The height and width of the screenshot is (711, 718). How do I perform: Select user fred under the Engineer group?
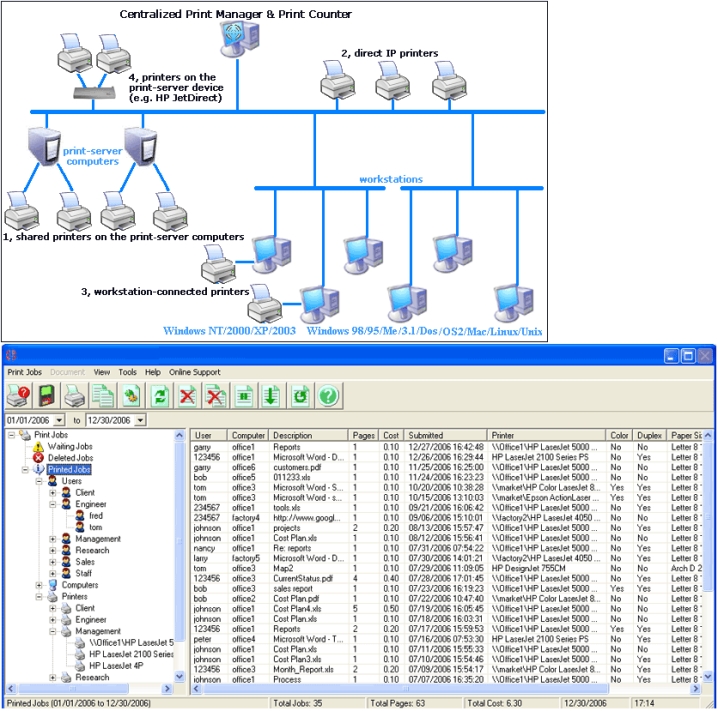click(x=98, y=516)
